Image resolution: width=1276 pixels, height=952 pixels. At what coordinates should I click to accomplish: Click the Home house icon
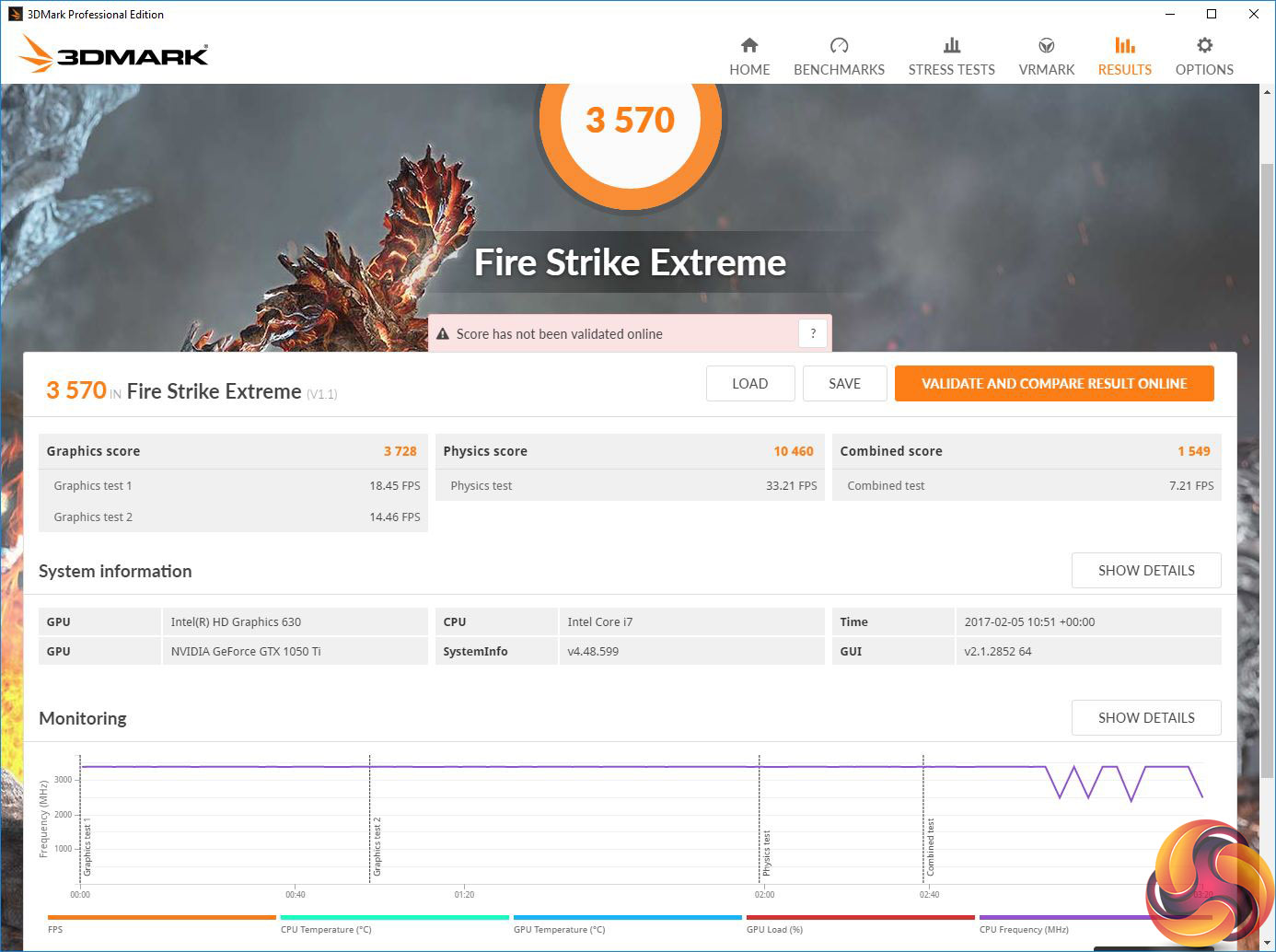[749, 45]
